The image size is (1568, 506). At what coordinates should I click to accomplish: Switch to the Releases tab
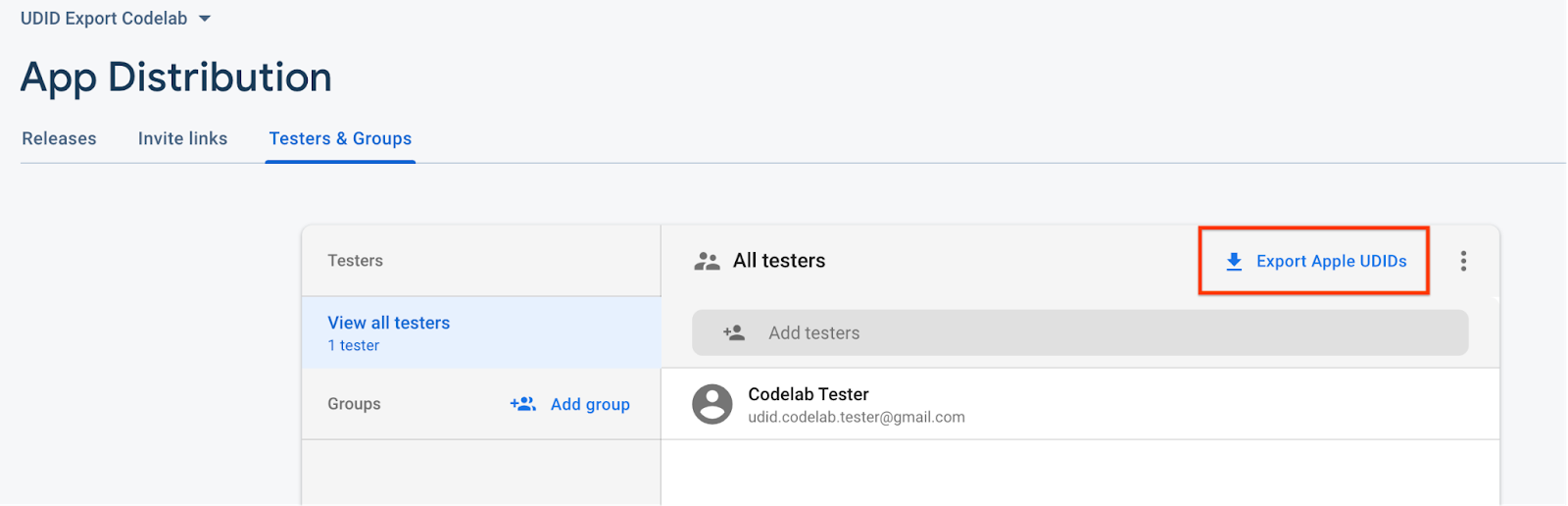59,138
